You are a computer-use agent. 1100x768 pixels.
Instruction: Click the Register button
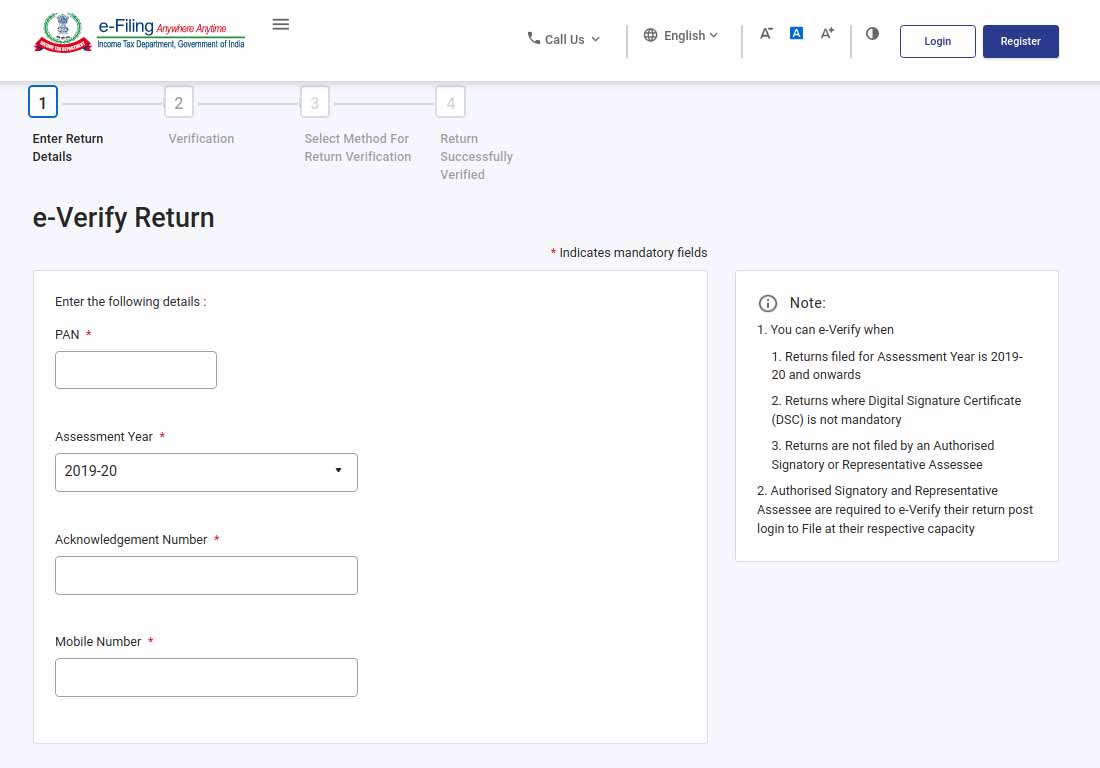(1020, 41)
